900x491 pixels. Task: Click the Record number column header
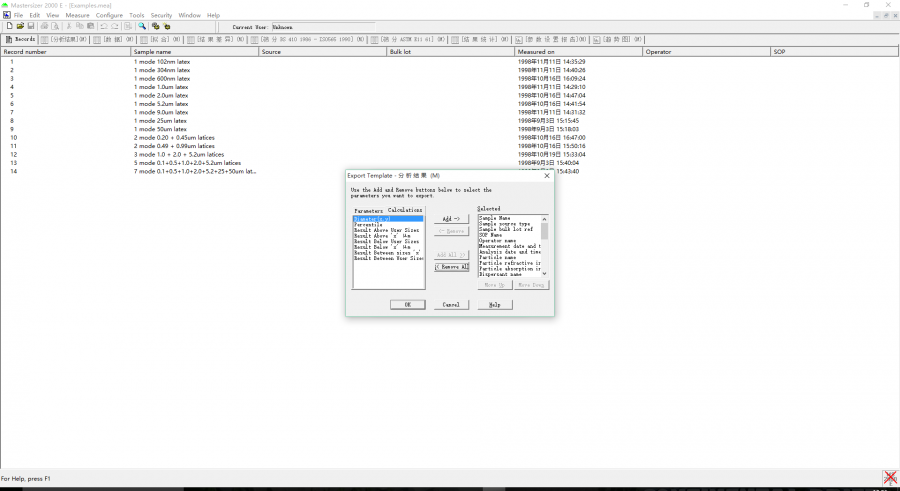[x=65, y=52]
